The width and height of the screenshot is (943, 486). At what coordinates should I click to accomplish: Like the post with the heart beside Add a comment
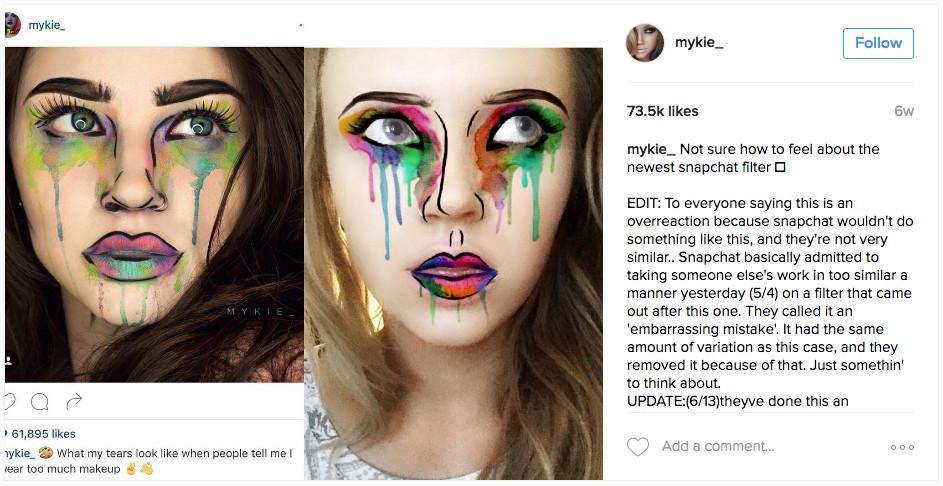(x=638, y=447)
